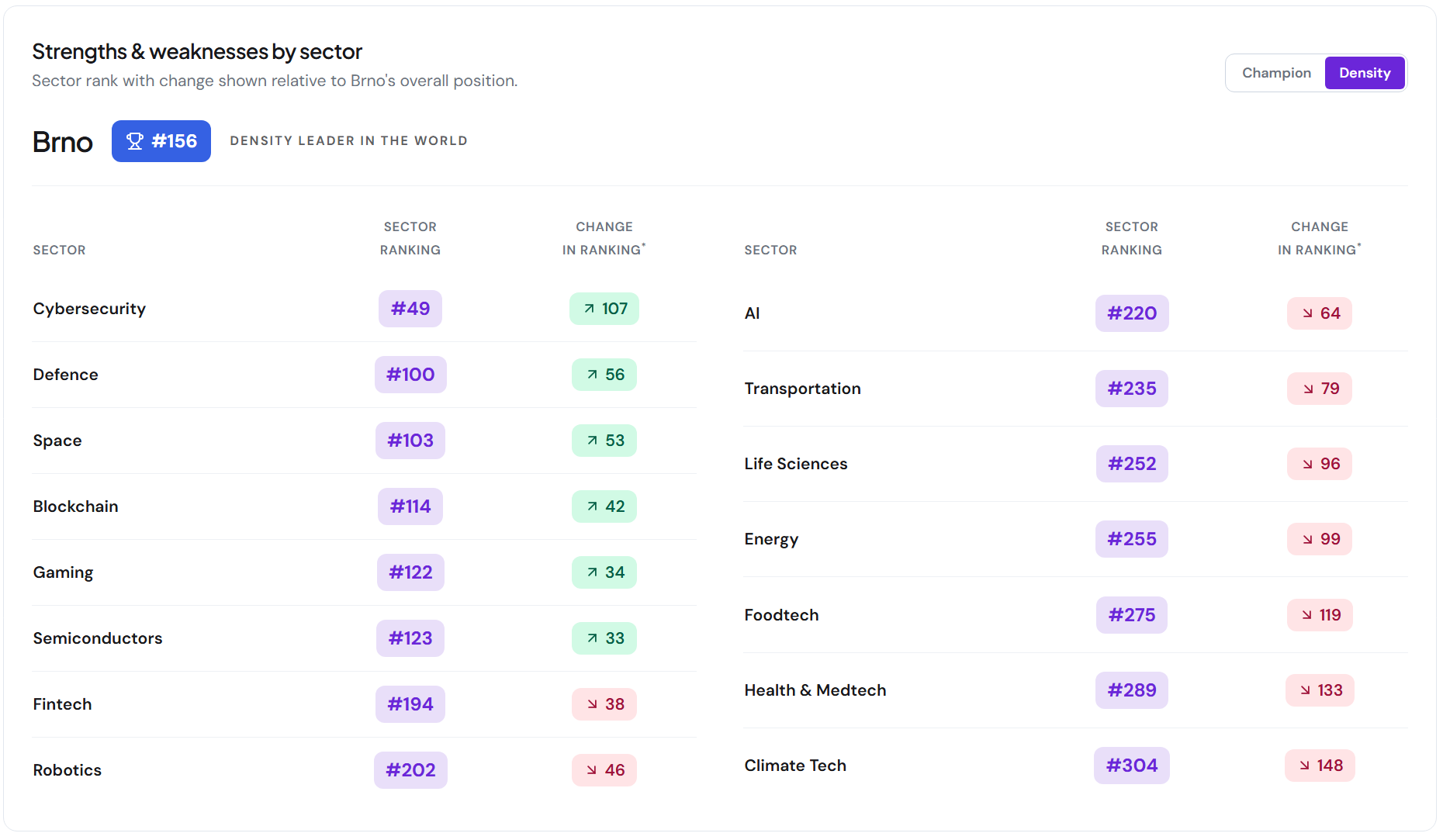Click the AI #220 ranking badge
The height and width of the screenshot is (840, 1443).
[1132, 313]
